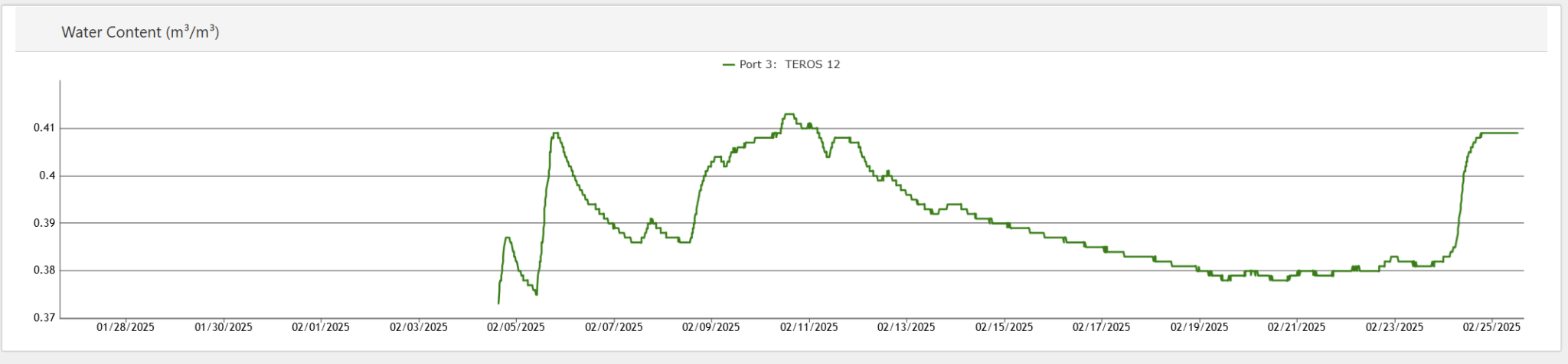1568x364 pixels.
Task: Click the 01/28/2025 x-axis date label
Action: tap(126, 327)
